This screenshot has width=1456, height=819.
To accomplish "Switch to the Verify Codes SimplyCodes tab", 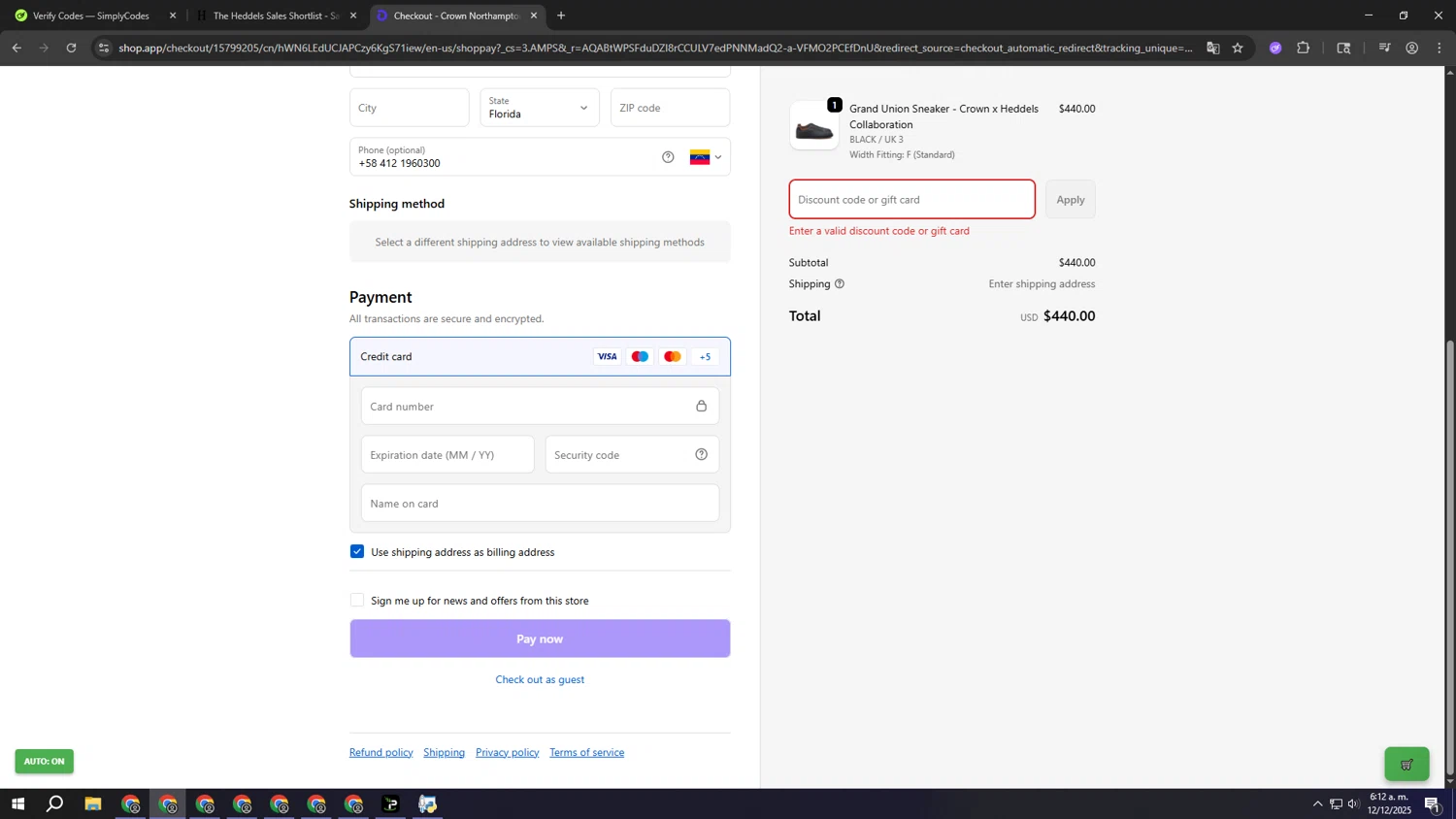I will pyautogui.click(x=91, y=16).
